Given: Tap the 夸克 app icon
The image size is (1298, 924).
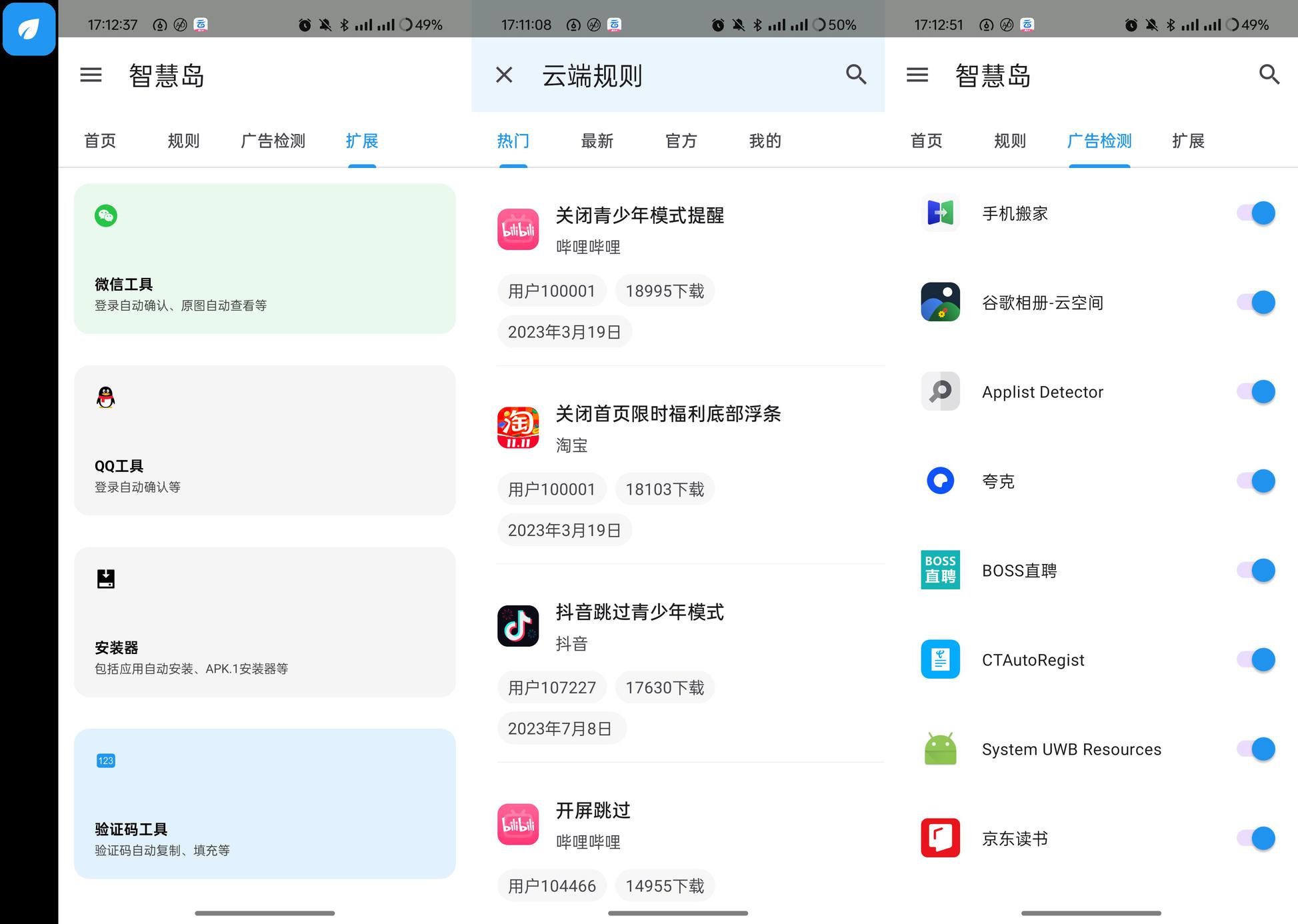Looking at the screenshot, I should pos(940,481).
